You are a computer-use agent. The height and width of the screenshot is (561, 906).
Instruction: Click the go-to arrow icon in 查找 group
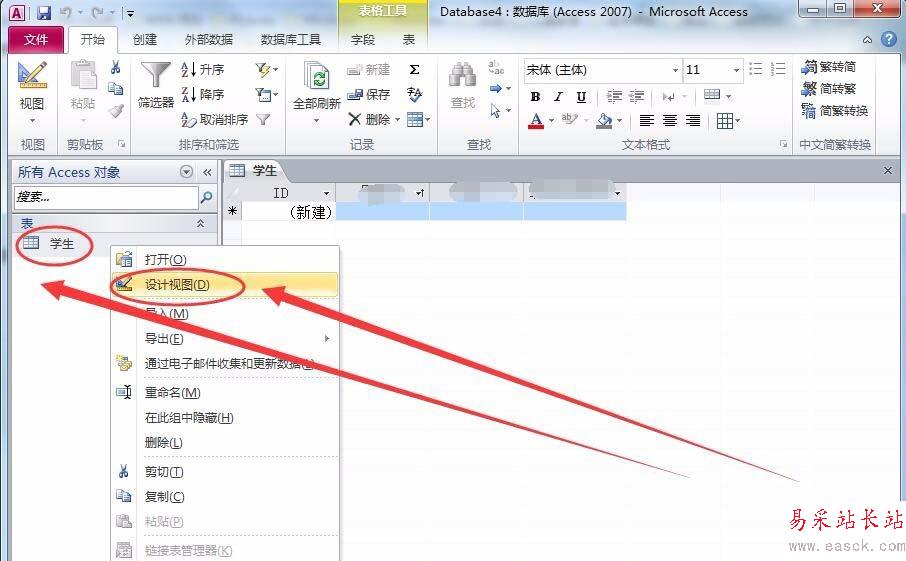pyautogui.click(x=499, y=89)
